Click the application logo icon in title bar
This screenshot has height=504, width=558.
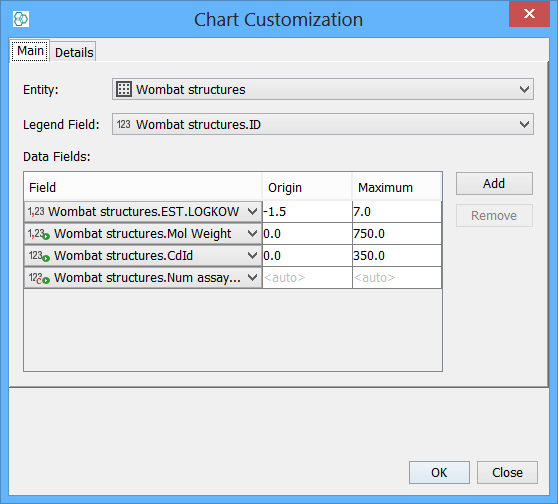tap(21, 19)
